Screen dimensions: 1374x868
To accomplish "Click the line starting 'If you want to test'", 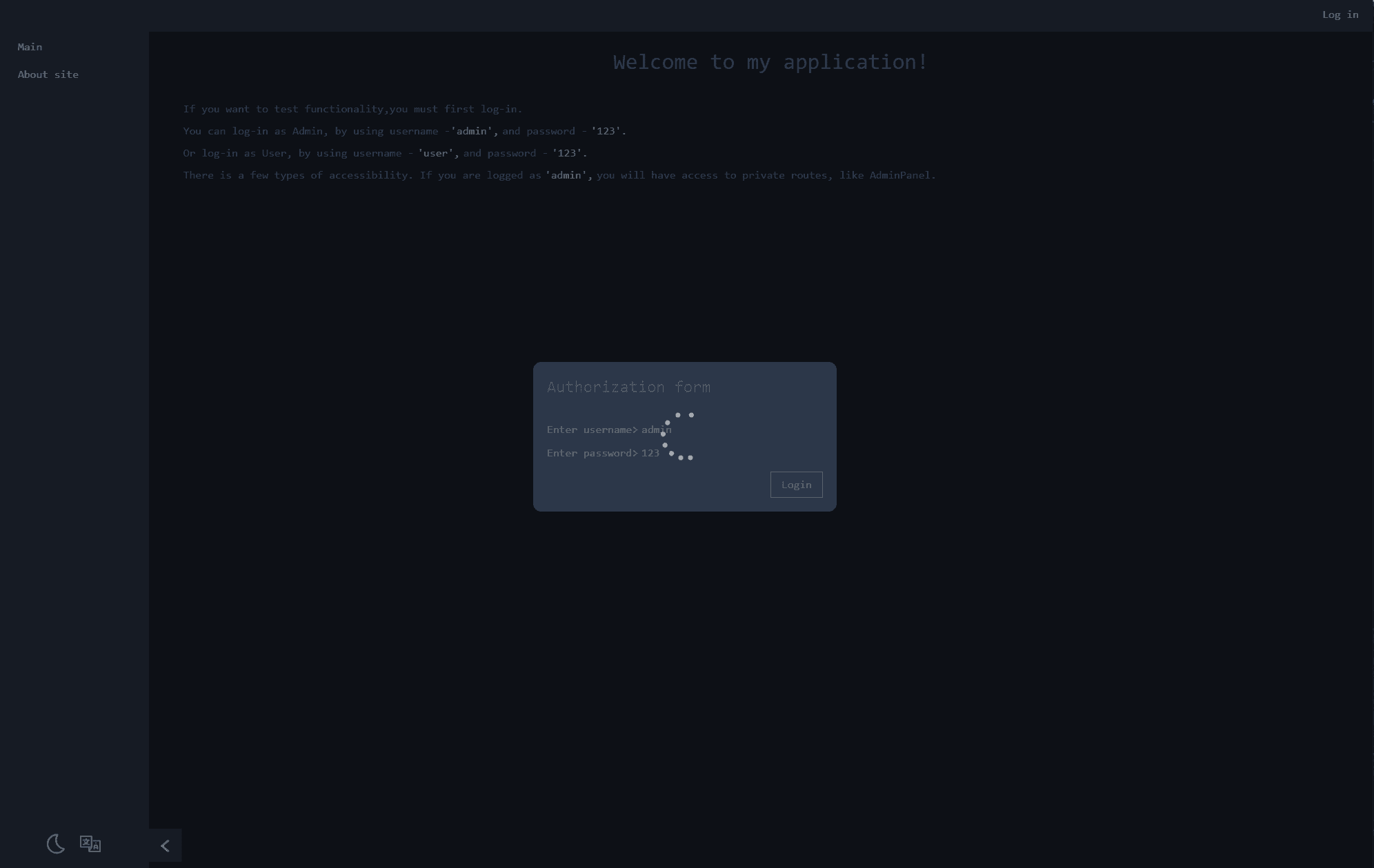I will 352,109.
